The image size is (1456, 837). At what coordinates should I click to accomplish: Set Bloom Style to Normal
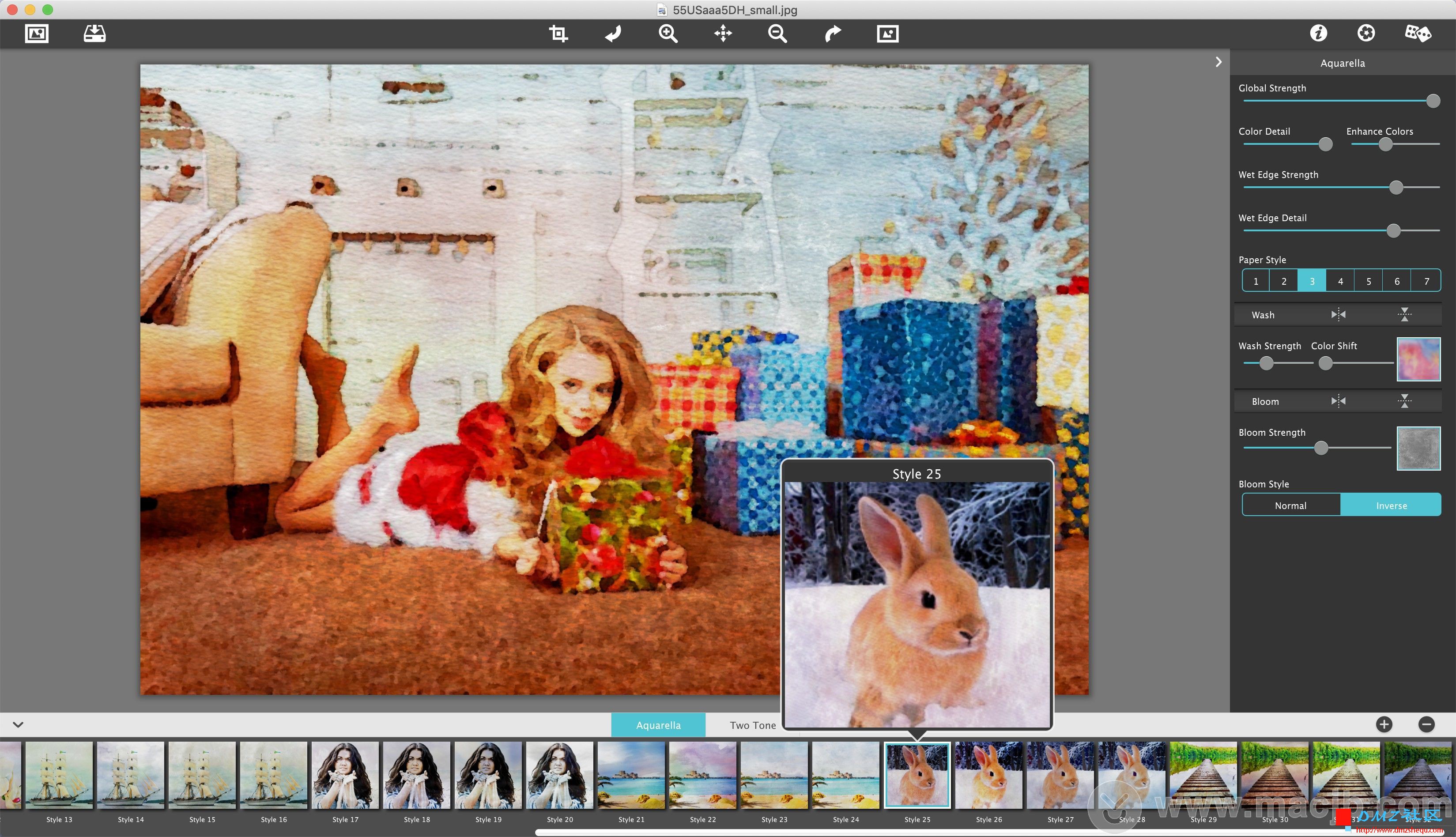click(x=1290, y=505)
